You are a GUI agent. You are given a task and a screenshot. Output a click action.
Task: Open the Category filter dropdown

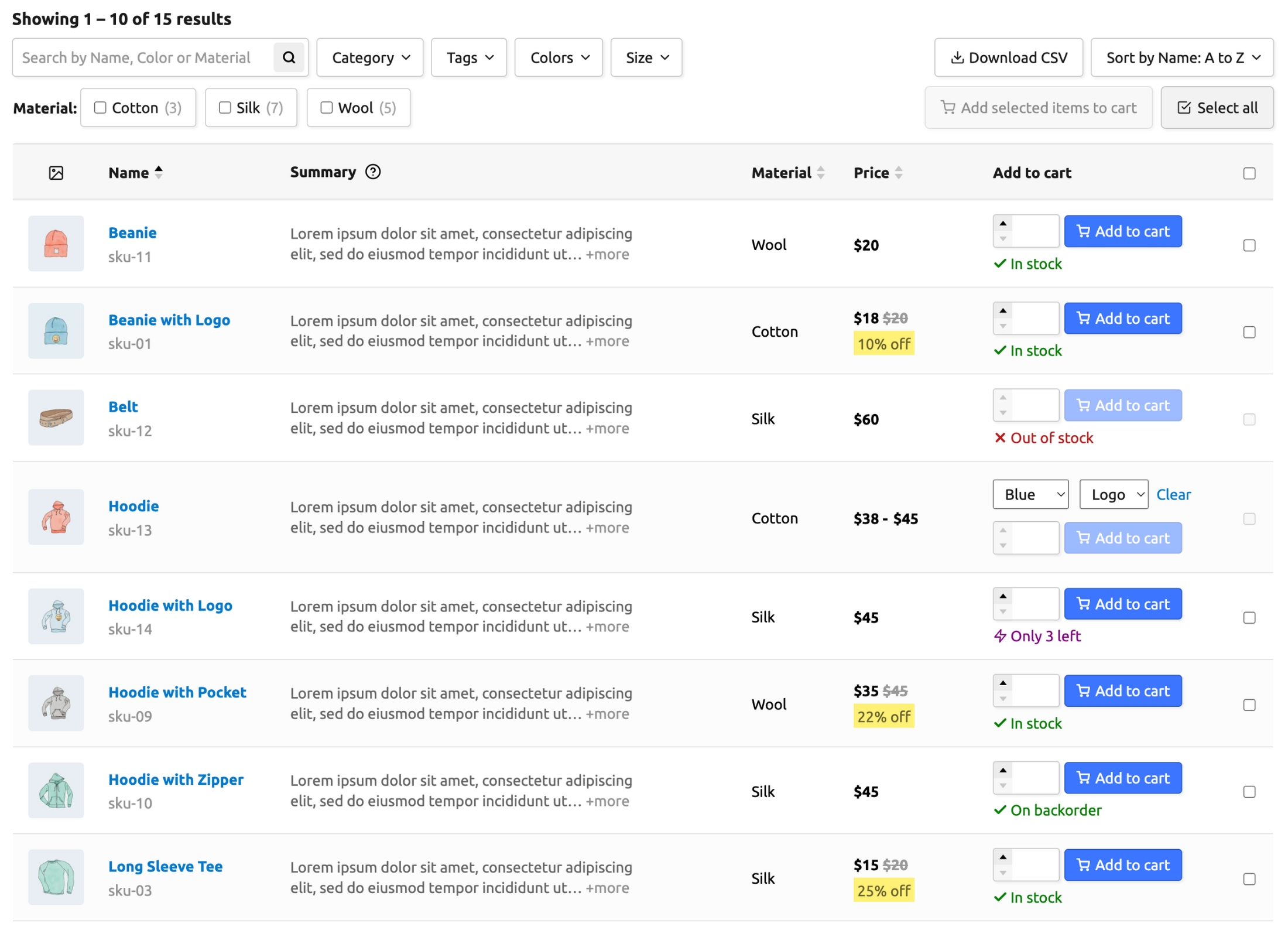pyautogui.click(x=370, y=57)
